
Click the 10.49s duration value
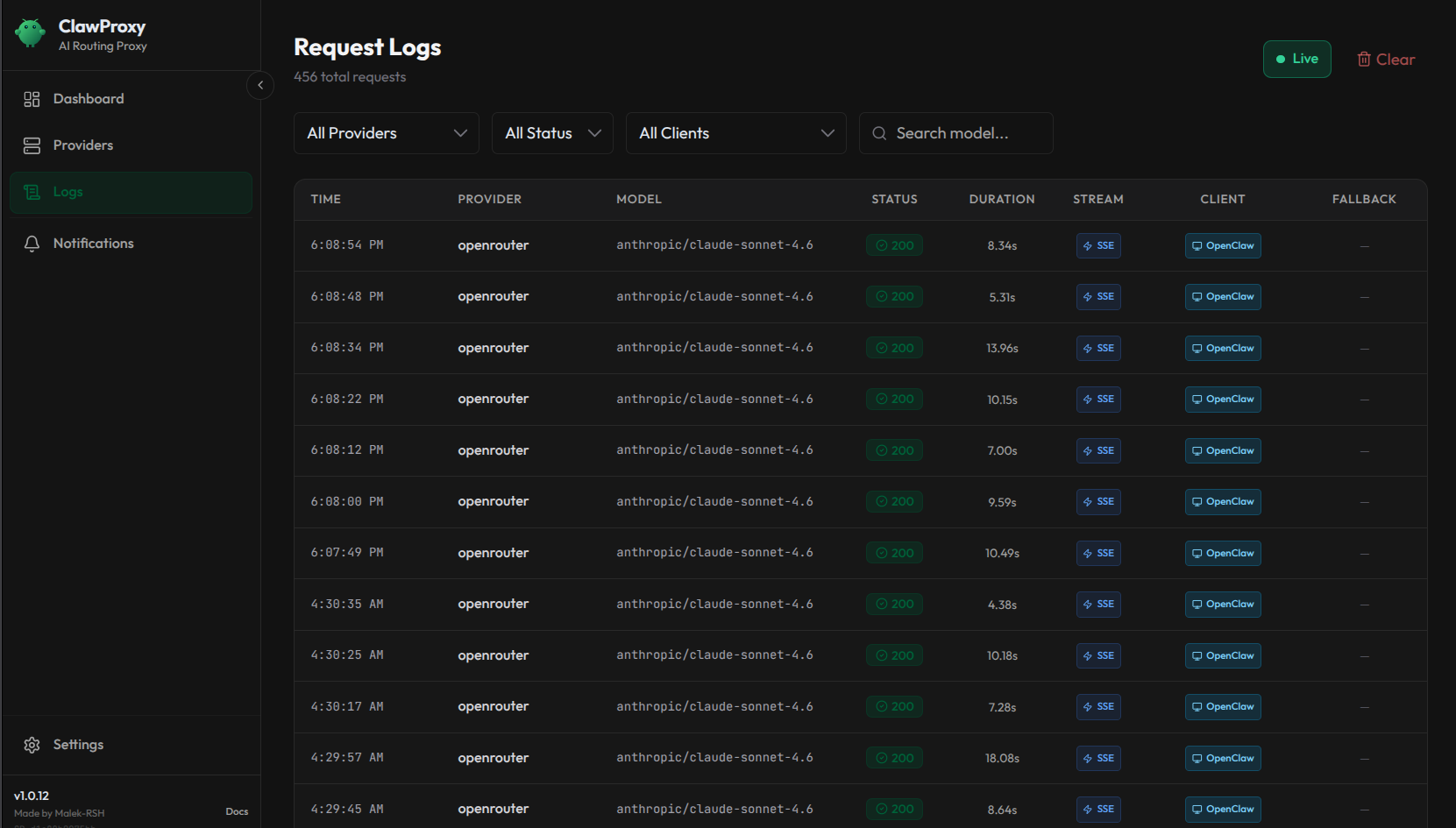(x=1002, y=553)
